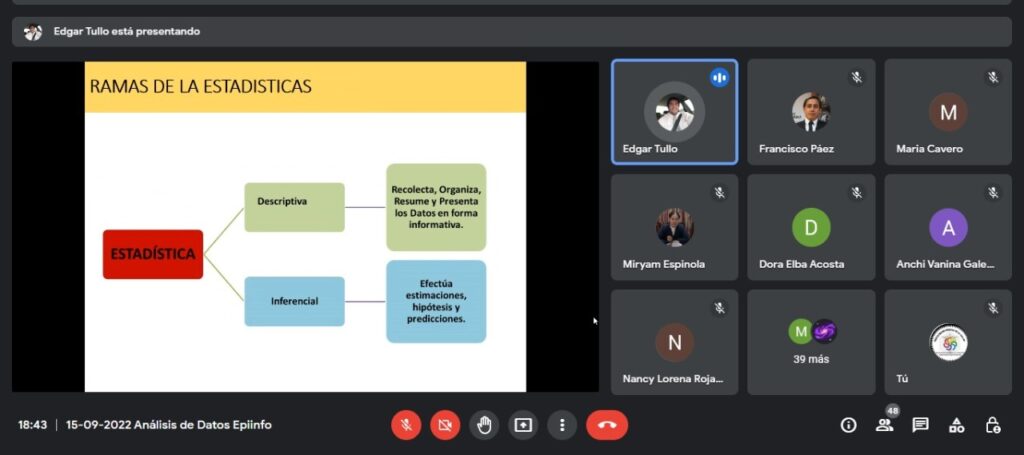Click the 'Efectúa estimaciones' slide box

436,302
